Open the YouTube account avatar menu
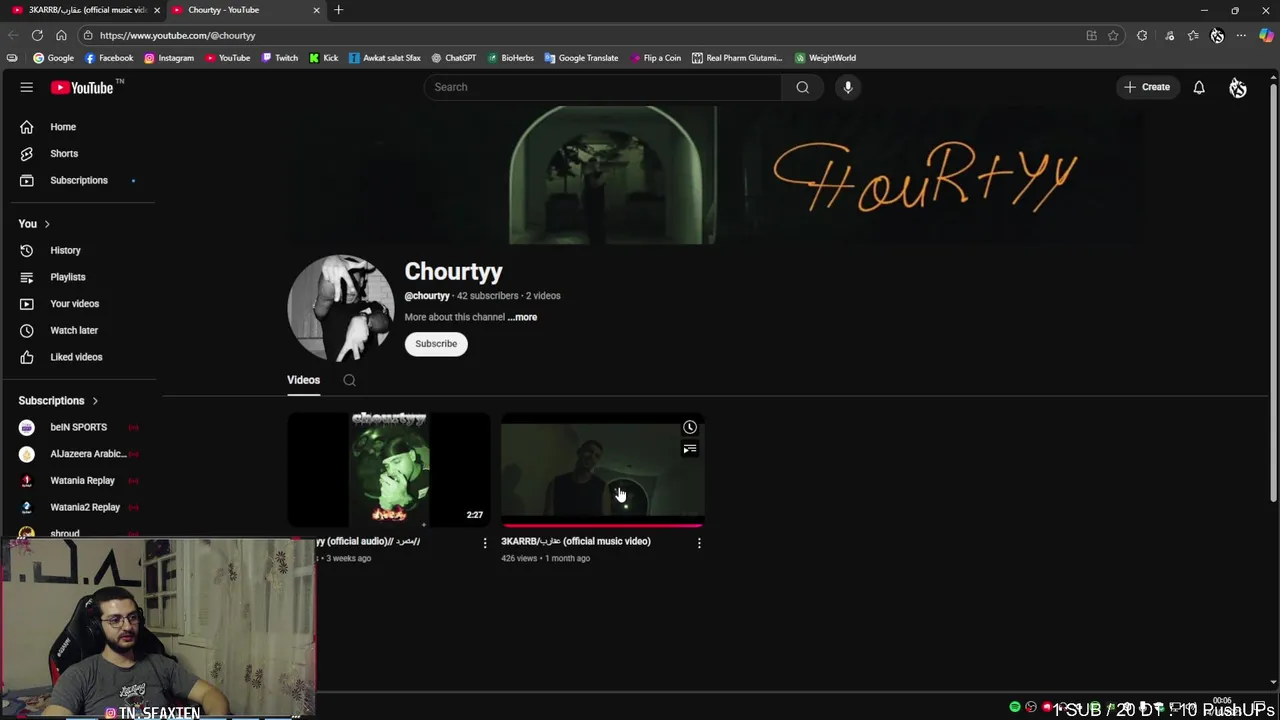This screenshot has width=1280, height=720. 1238,88
